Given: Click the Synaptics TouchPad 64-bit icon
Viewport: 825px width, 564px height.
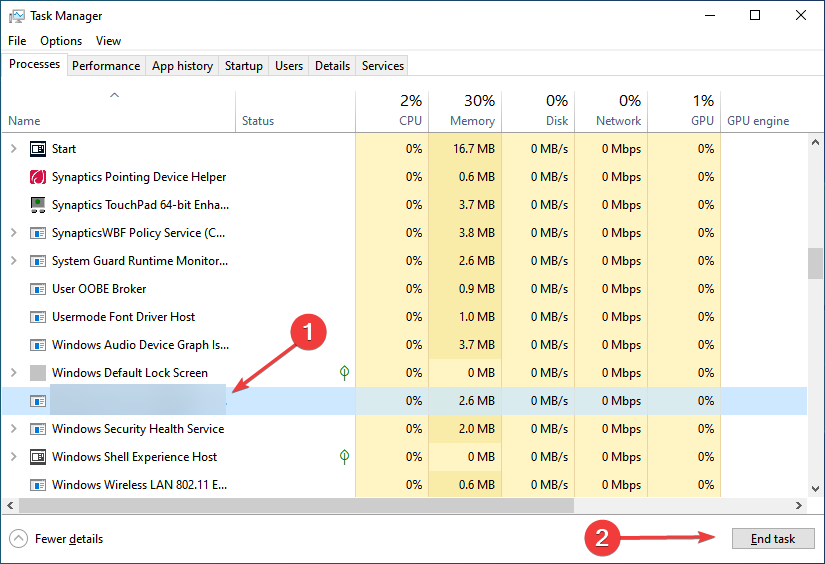Looking at the screenshot, I should coord(38,205).
